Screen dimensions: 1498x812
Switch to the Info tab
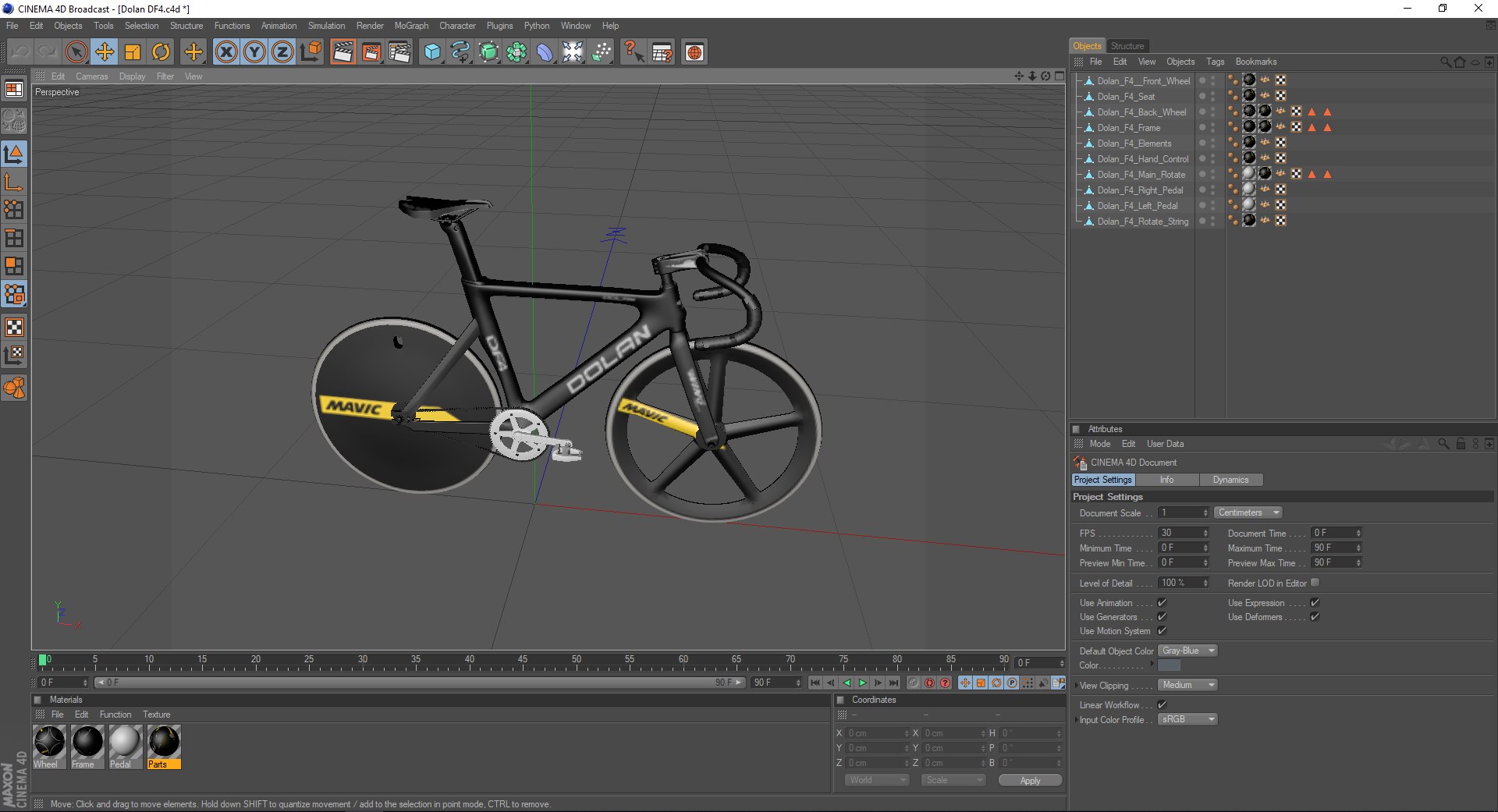tap(1166, 480)
